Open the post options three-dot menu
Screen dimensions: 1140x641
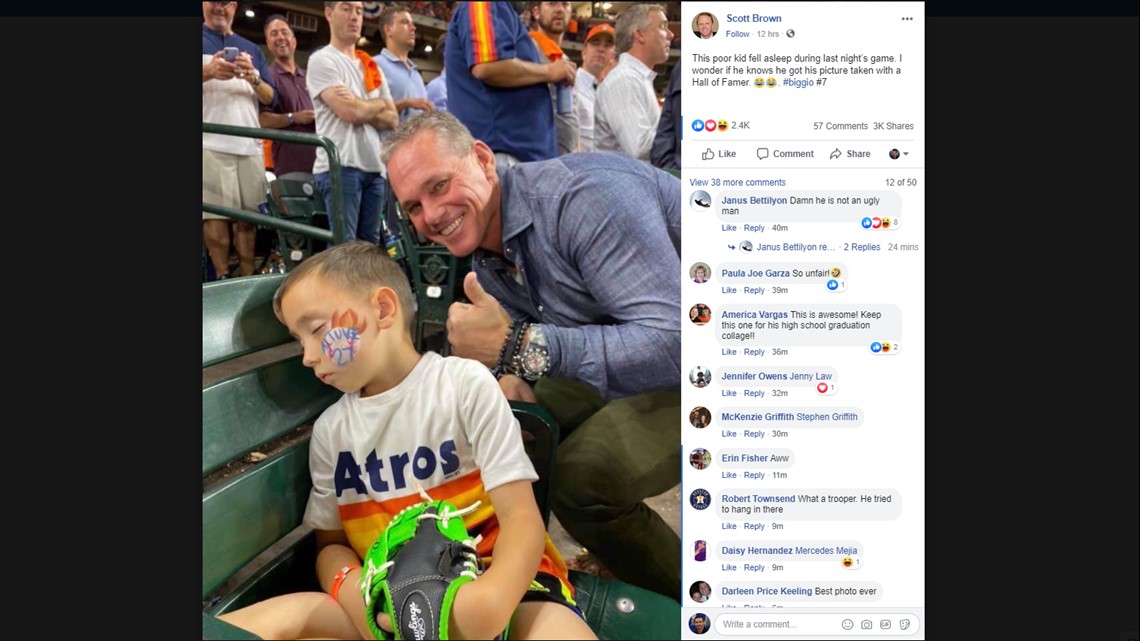coord(907,19)
